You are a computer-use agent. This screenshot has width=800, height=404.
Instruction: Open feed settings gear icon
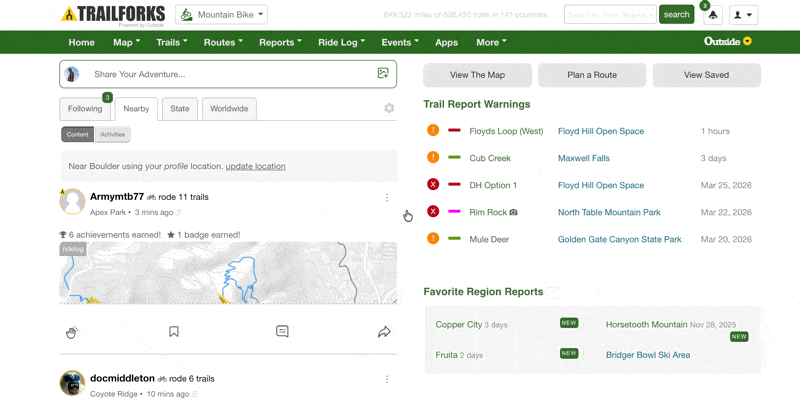click(x=389, y=109)
